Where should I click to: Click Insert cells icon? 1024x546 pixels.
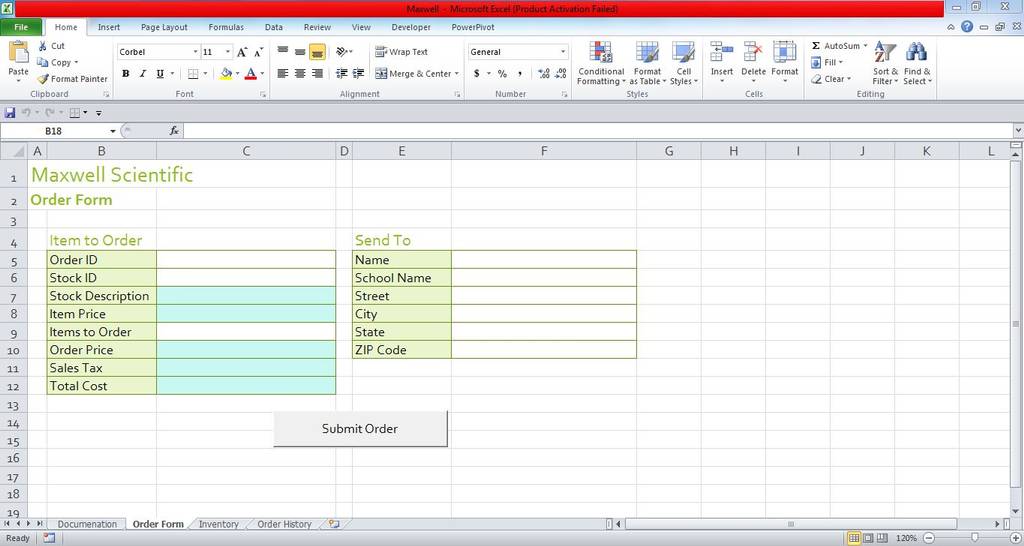pyautogui.click(x=722, y=52)
